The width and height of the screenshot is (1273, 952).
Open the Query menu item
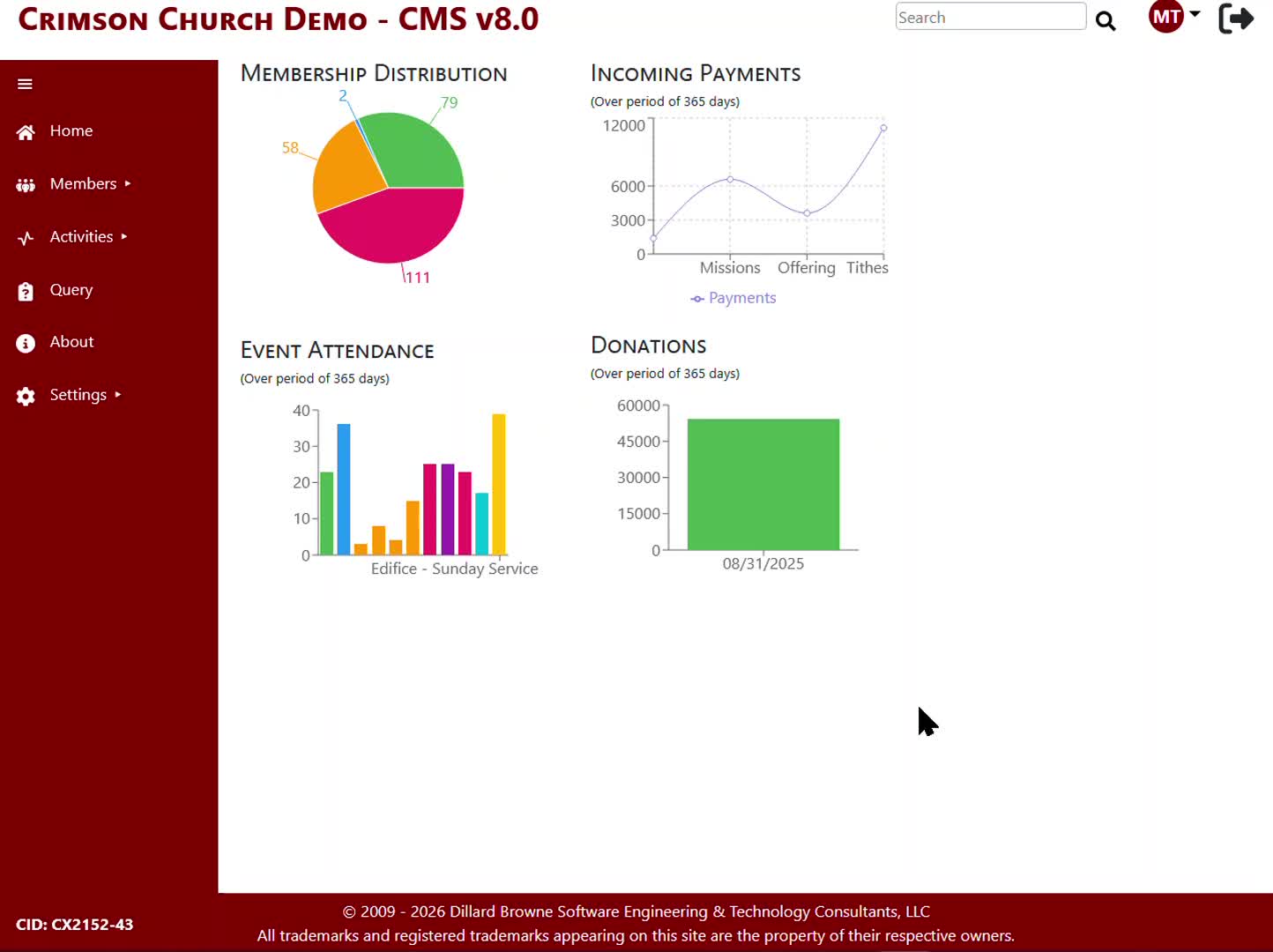pos(71,290)
